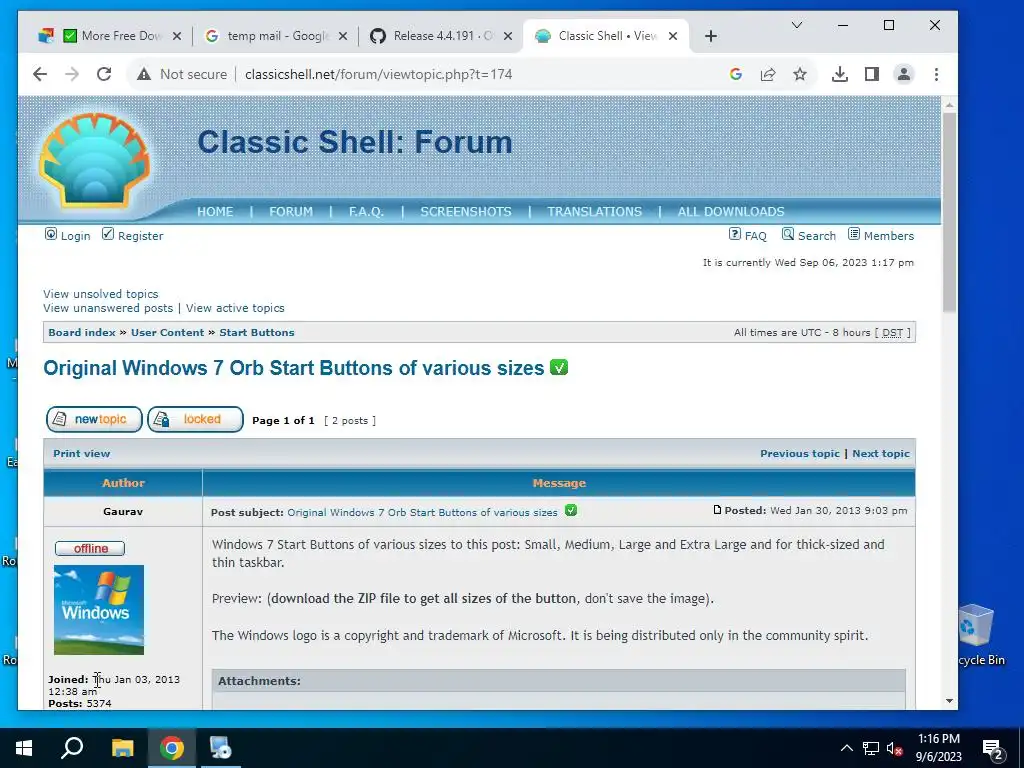Close the Classic Shell tab
The width and height of the screenshot is (1024, 768).
click(673, 37)
